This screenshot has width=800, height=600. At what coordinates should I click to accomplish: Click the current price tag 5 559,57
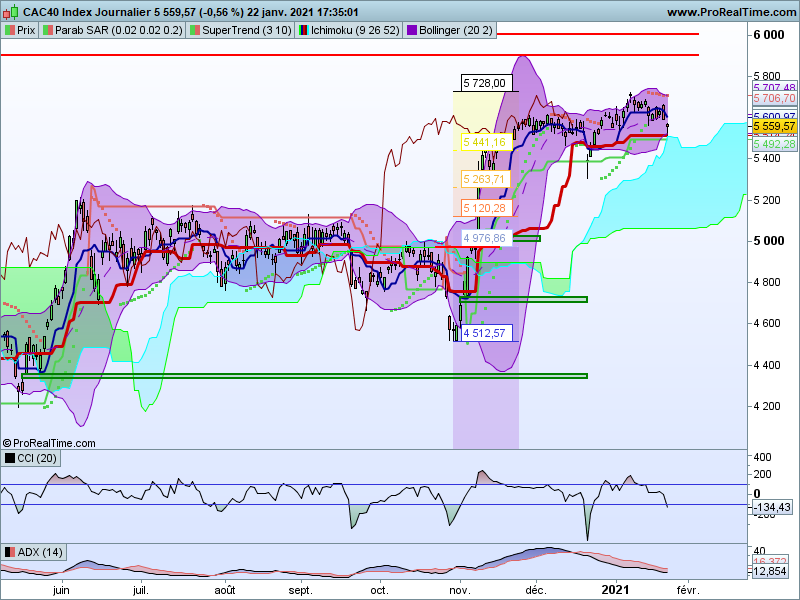(x=774, y=126)
